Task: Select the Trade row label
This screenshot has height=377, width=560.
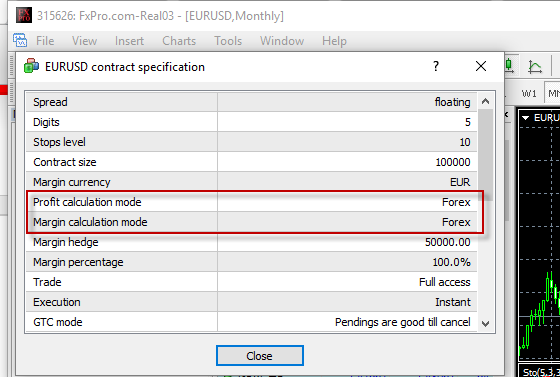Action: tap(47, 282)
